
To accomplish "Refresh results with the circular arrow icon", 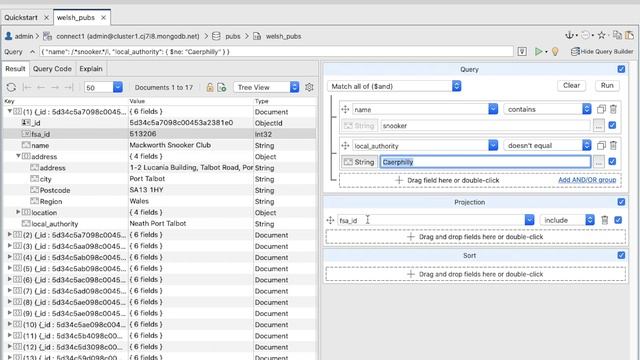I will [x=11, y=87].
